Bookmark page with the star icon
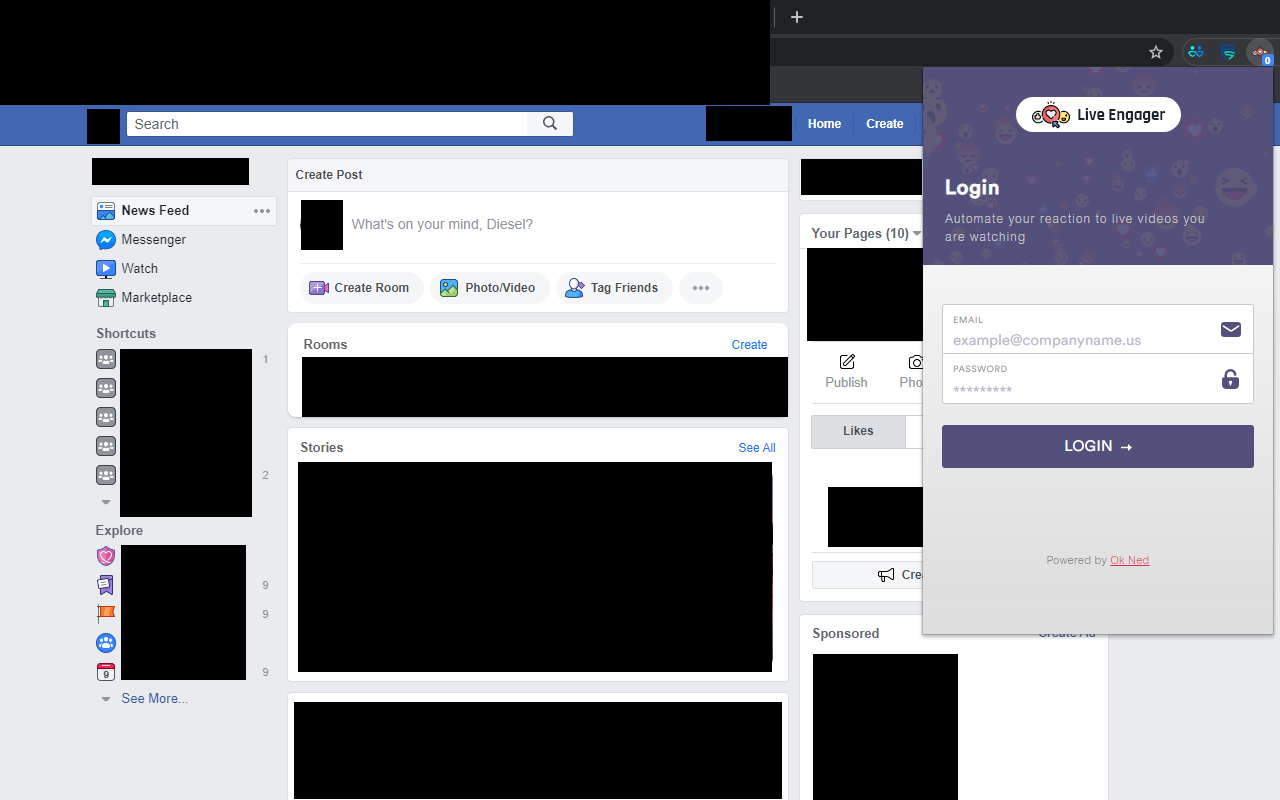Image resolution: width=1280 pixels, height=800 pixels. coord(1156,52)
